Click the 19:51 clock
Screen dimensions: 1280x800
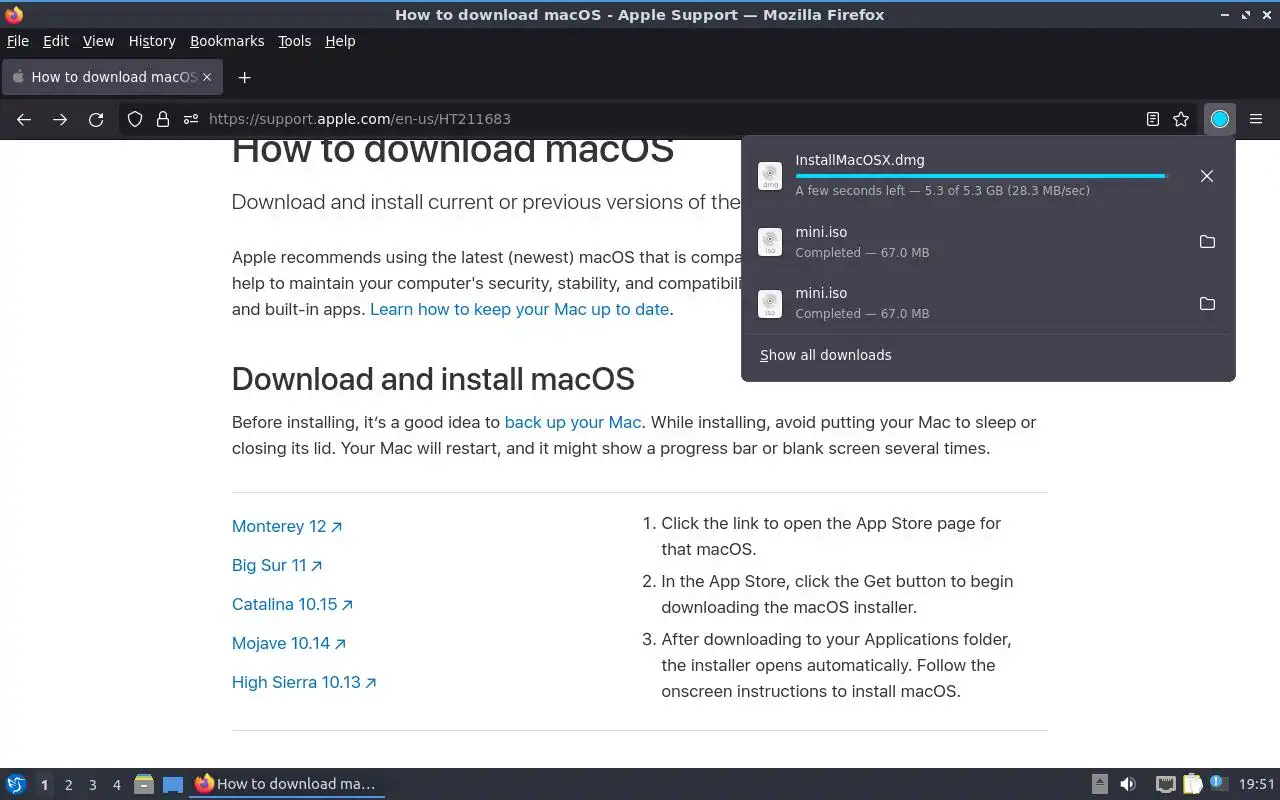tap(1257, 785)
